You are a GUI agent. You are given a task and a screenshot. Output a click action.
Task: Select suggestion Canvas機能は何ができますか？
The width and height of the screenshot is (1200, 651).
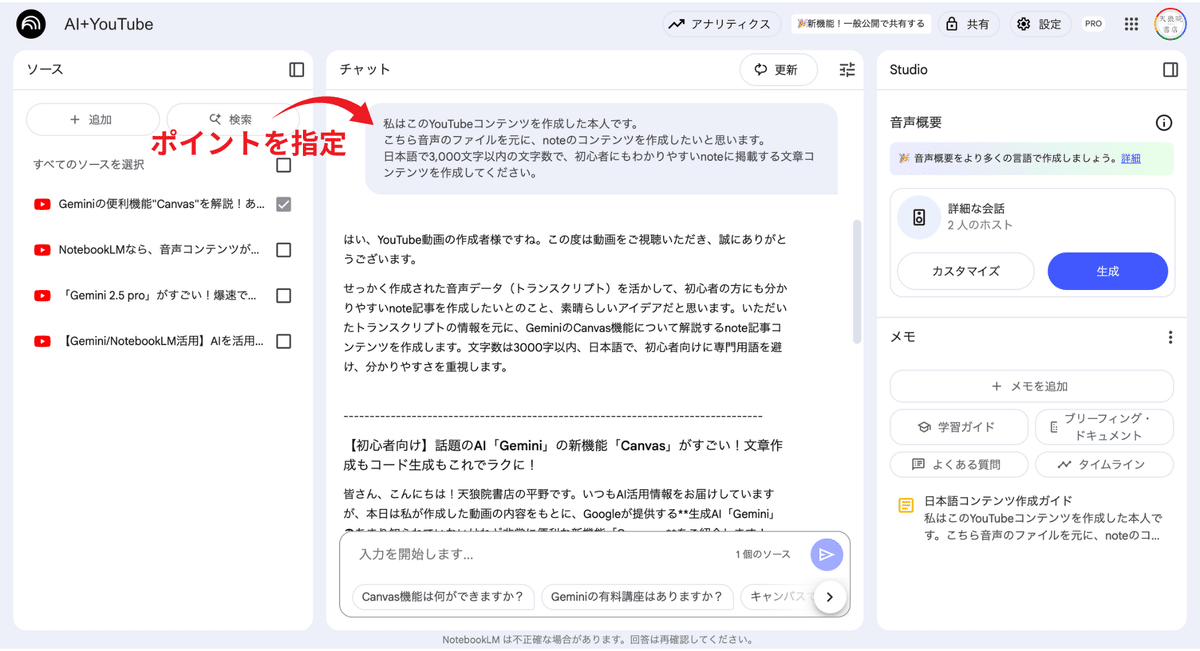pos(443,597)
